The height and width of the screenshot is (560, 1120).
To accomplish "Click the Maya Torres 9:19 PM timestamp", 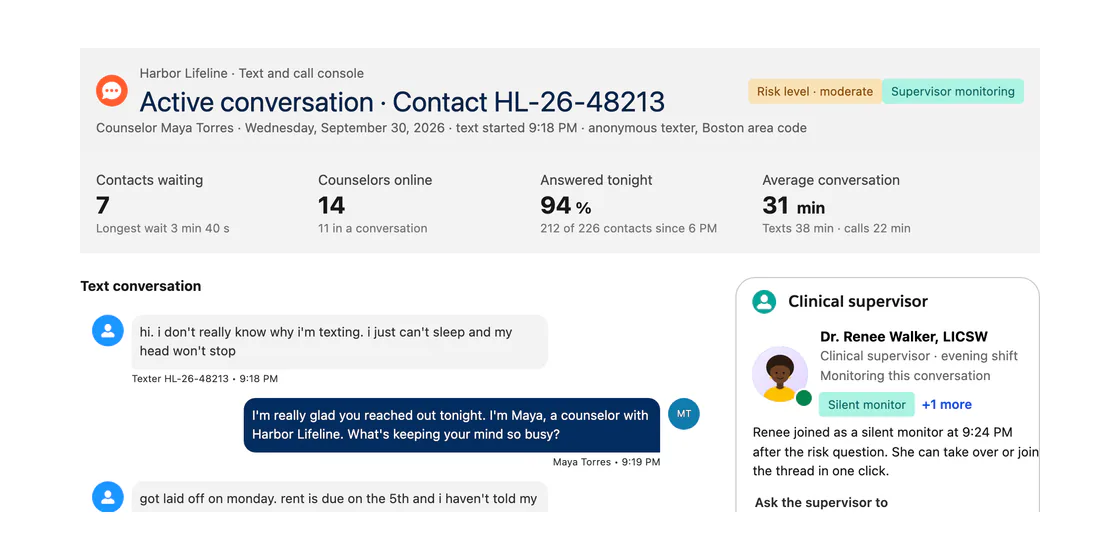I will (x=606, y=462).
